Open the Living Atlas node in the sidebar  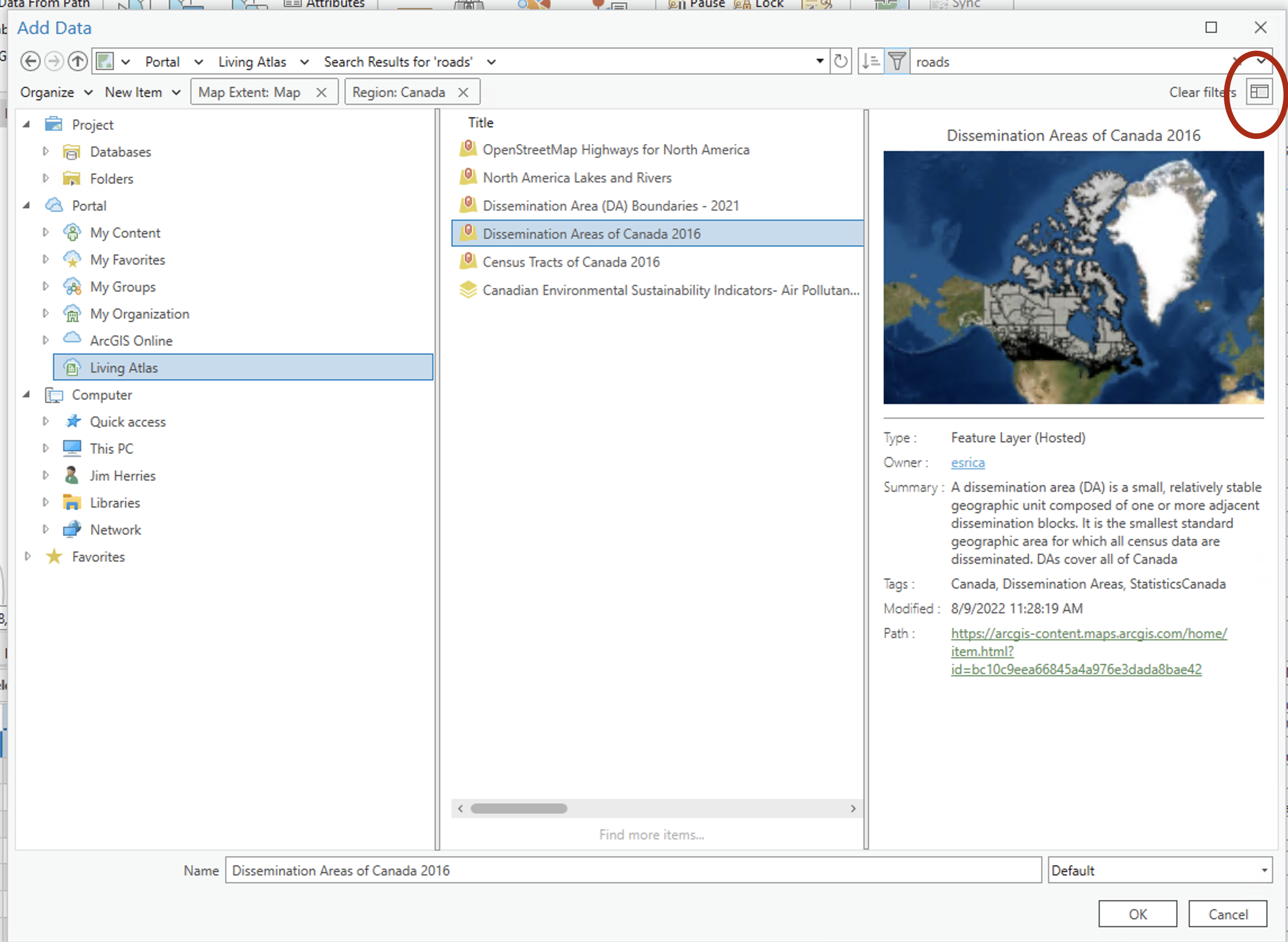[124, 367]
